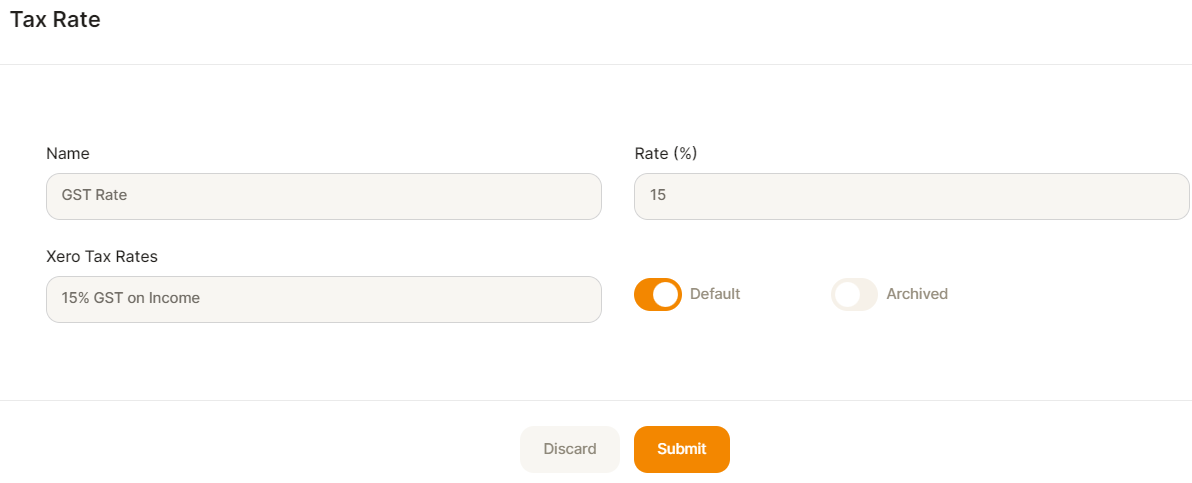Click the Rate (%) label

[x=666, y=154]
